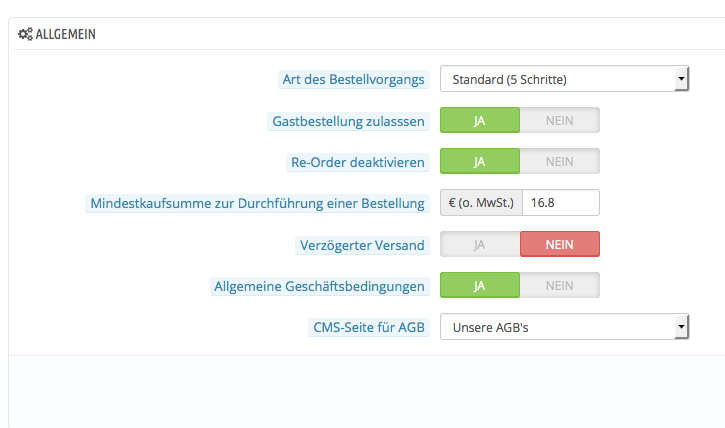Enable JA for Verzögerter Versand

[480, 244]
